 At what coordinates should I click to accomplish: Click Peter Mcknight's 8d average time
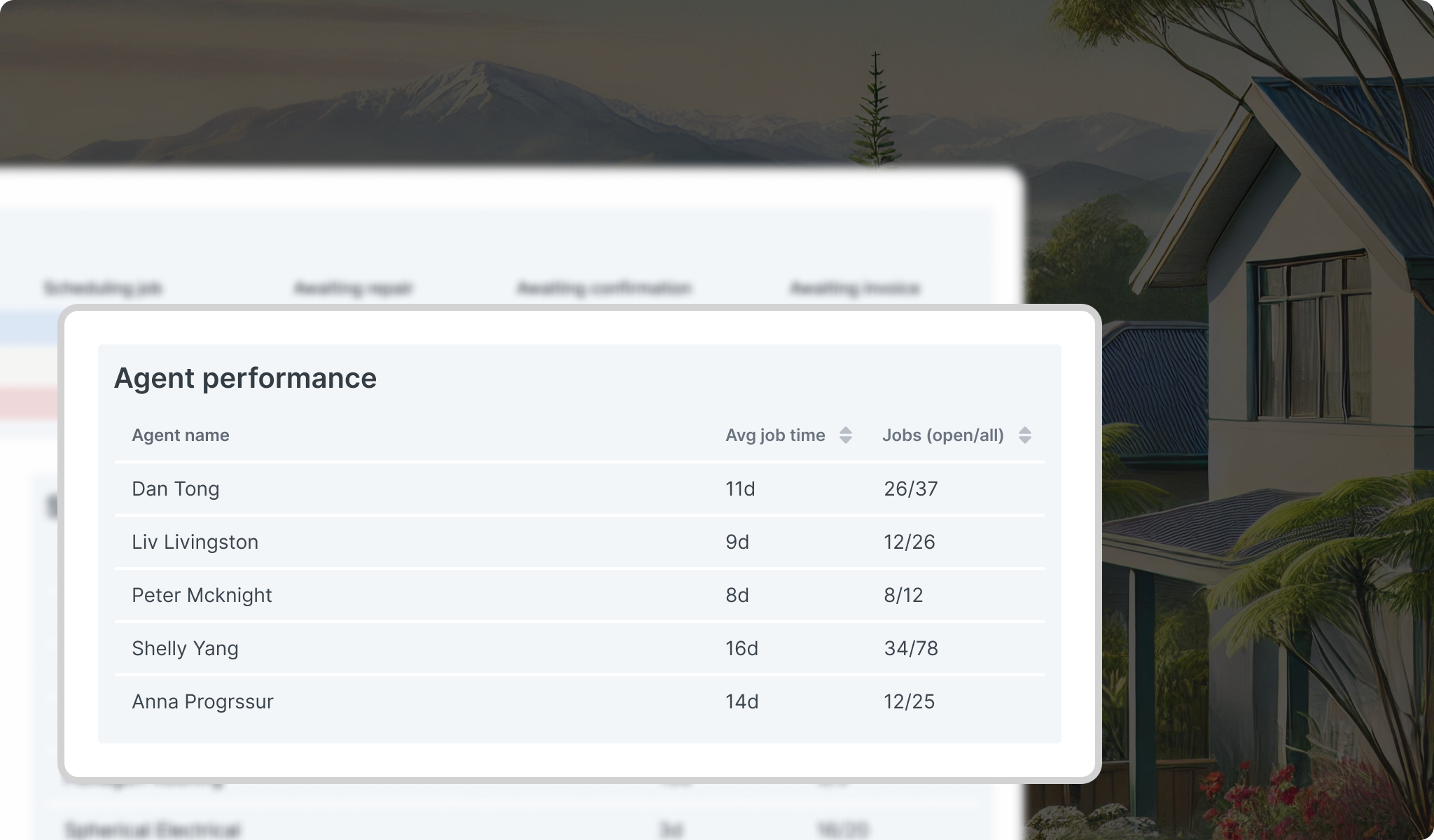click(737, 595)
